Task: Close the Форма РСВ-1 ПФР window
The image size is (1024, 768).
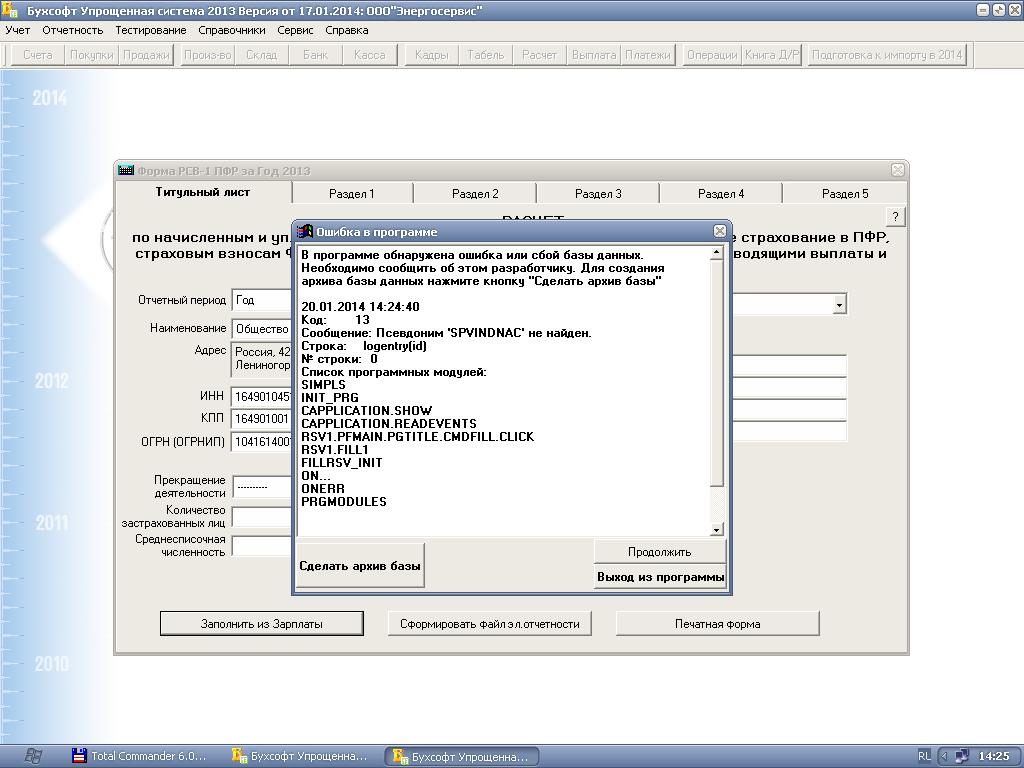Action: coord(897,170)
